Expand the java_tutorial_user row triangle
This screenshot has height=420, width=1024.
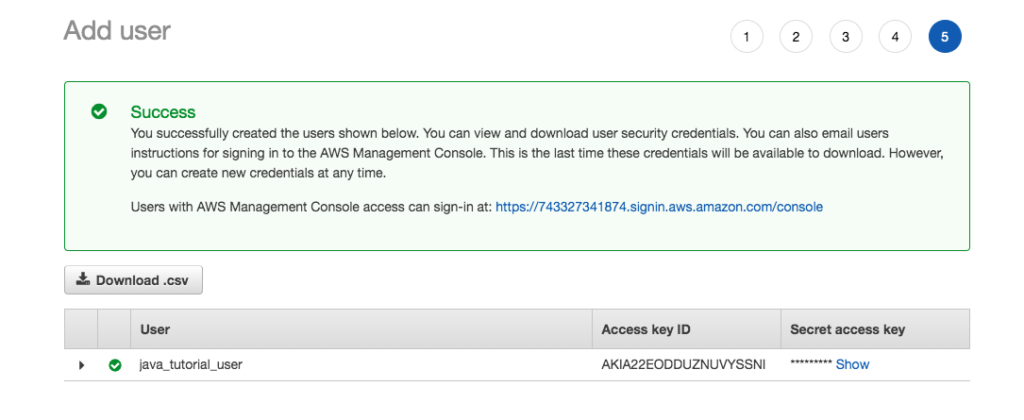[81, 365]
